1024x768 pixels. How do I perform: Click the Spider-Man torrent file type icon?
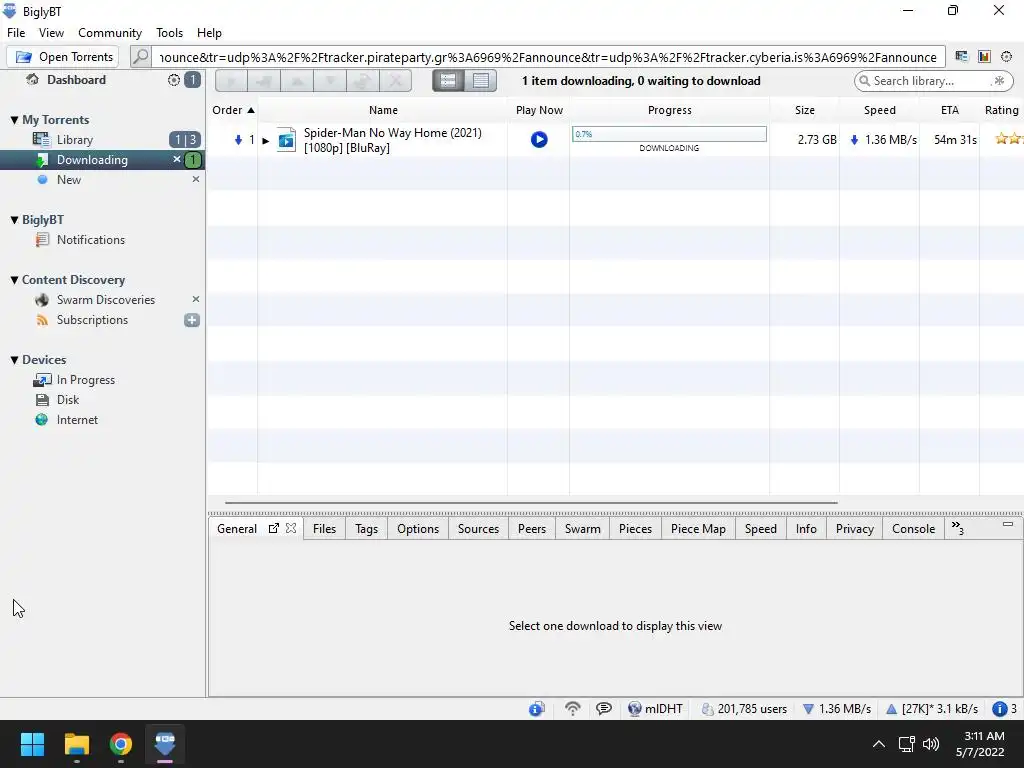(x=286, y=140)
